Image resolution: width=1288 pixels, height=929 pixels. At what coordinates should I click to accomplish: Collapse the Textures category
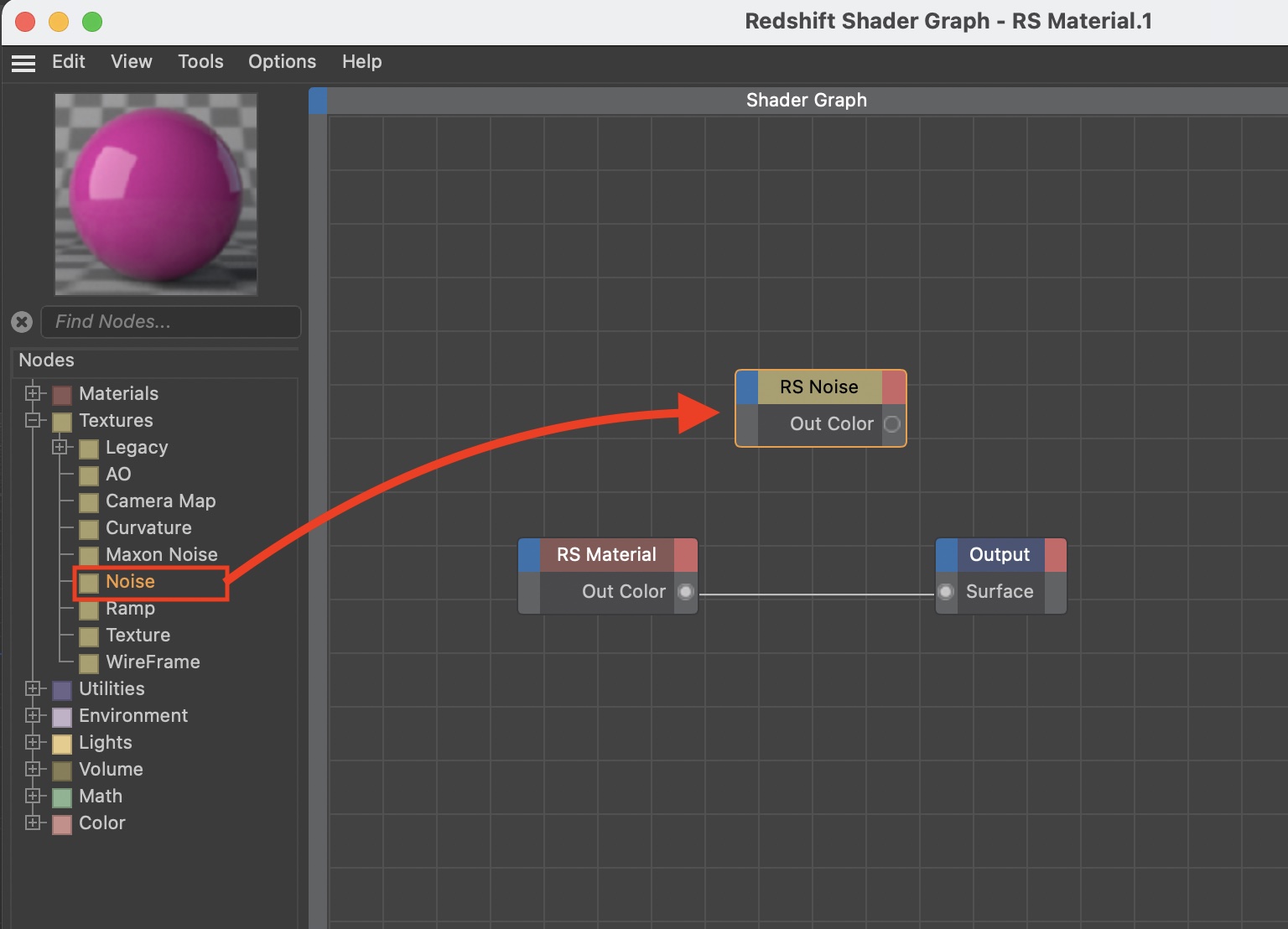pos(33,420)
